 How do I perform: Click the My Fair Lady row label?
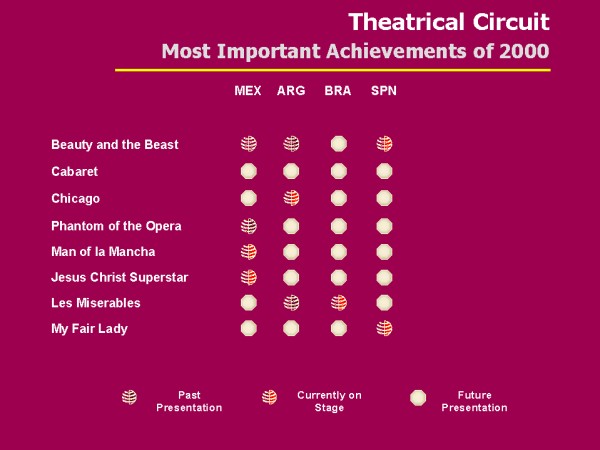(x=89, y=329)
